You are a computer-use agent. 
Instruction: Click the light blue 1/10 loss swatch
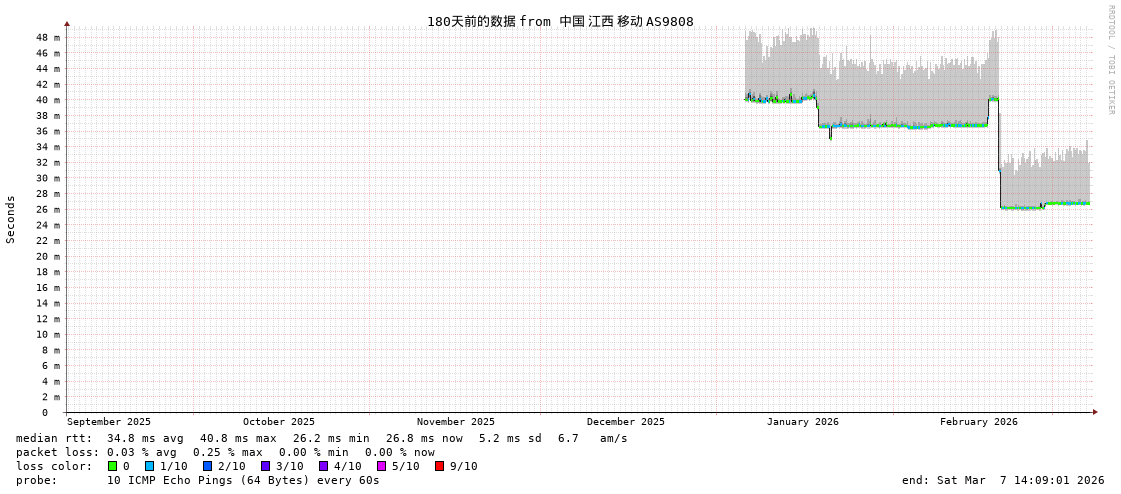pyautogui.click(x=149, y=466)
